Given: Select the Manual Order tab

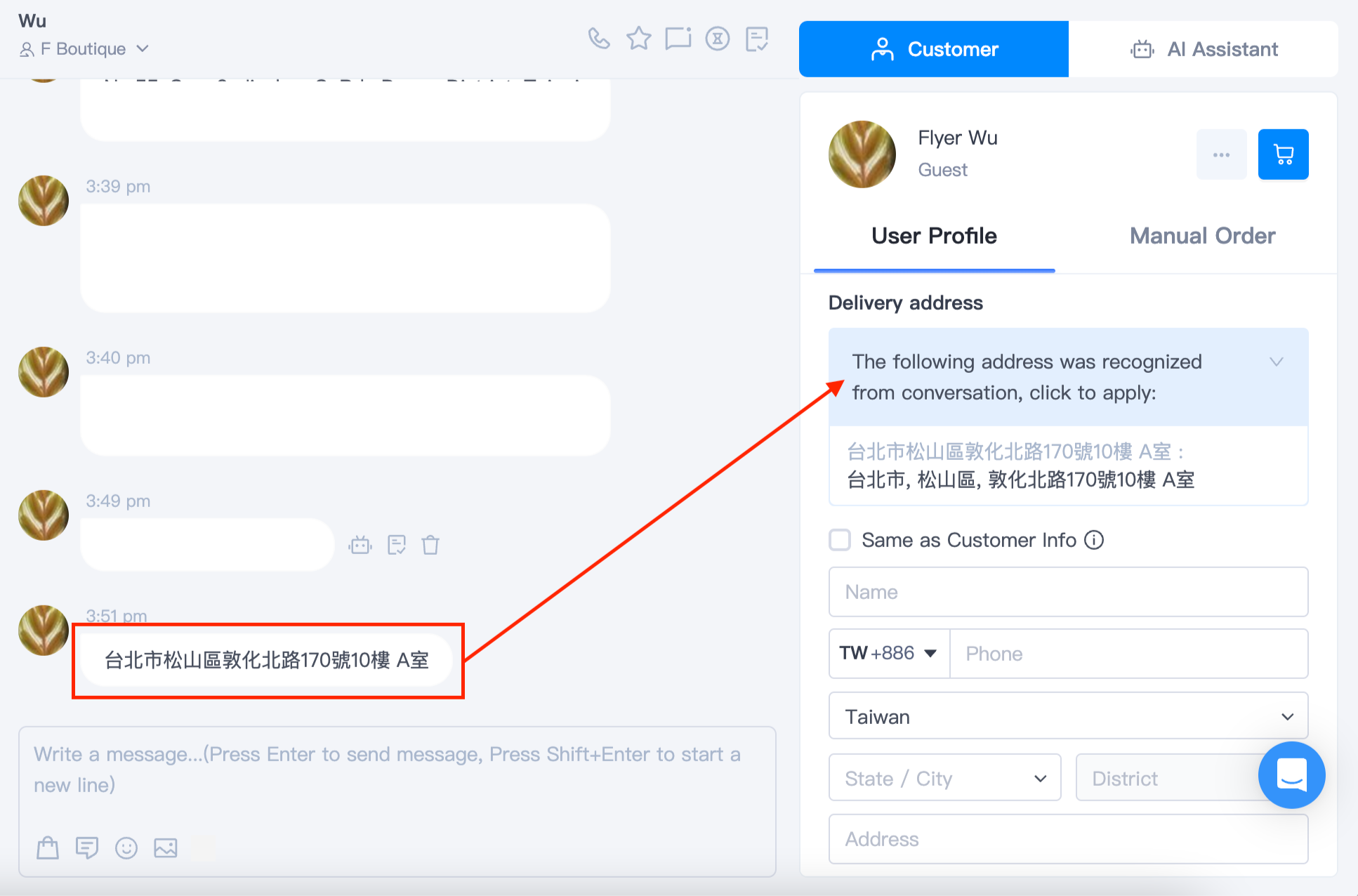Looking at the screenshot, I should pyautogui.click(x=1202, y=236).
